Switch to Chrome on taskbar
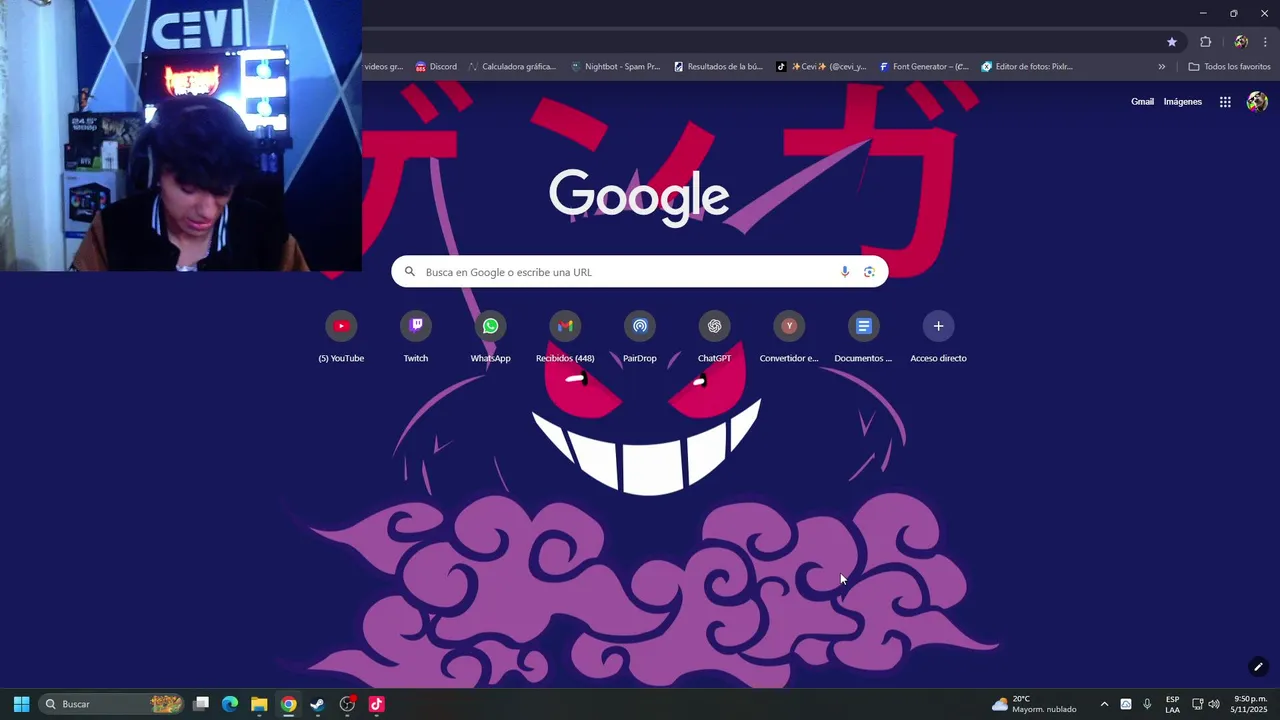 click(288, 704)
